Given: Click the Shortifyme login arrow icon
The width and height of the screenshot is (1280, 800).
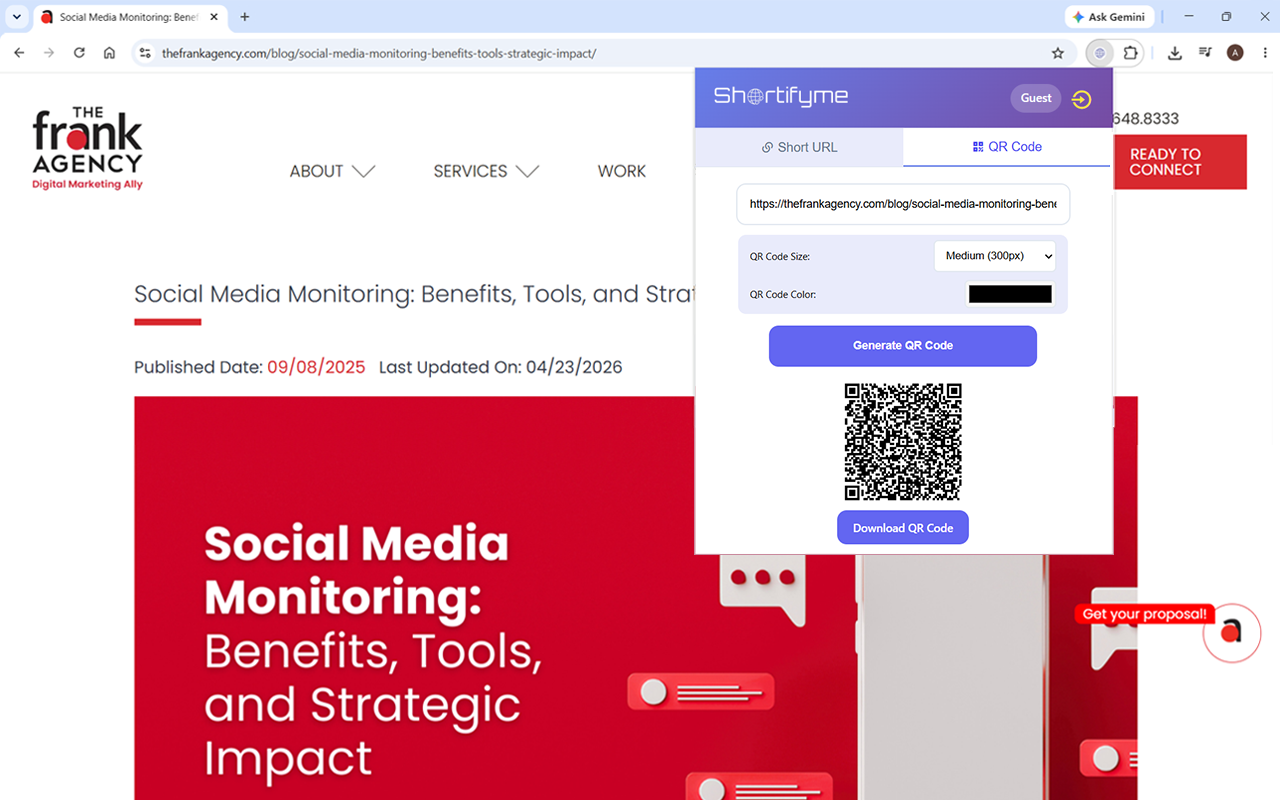Looking at the screenshot, I should point(1081,99).
